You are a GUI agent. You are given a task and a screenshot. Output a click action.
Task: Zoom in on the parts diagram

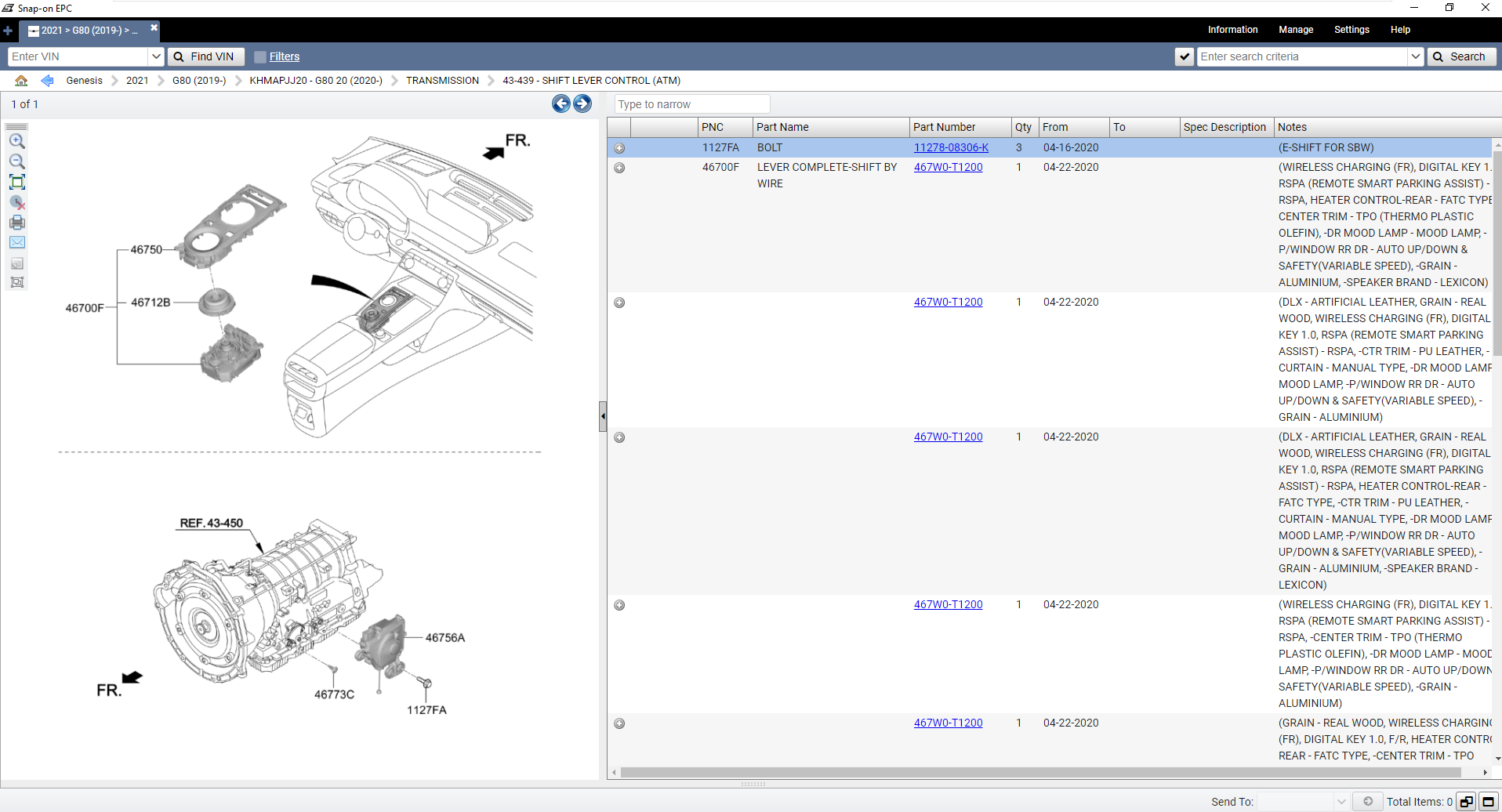16,141
